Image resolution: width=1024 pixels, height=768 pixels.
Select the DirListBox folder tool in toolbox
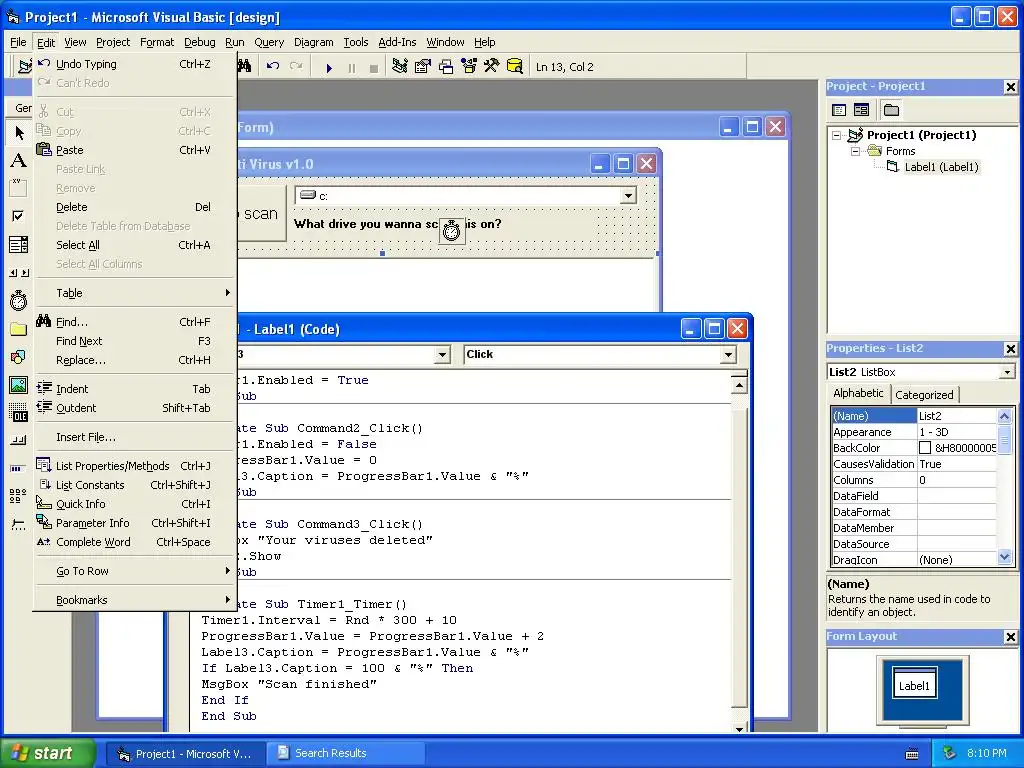tap(19, 328)
